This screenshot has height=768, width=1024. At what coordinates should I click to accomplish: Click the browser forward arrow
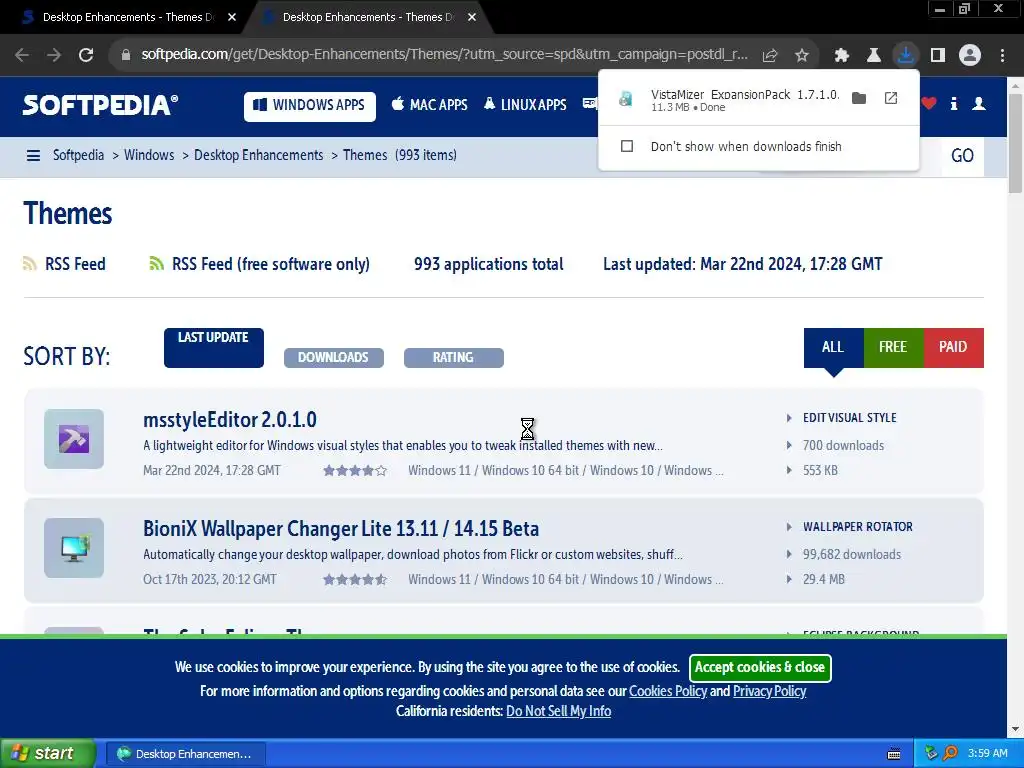54,55
